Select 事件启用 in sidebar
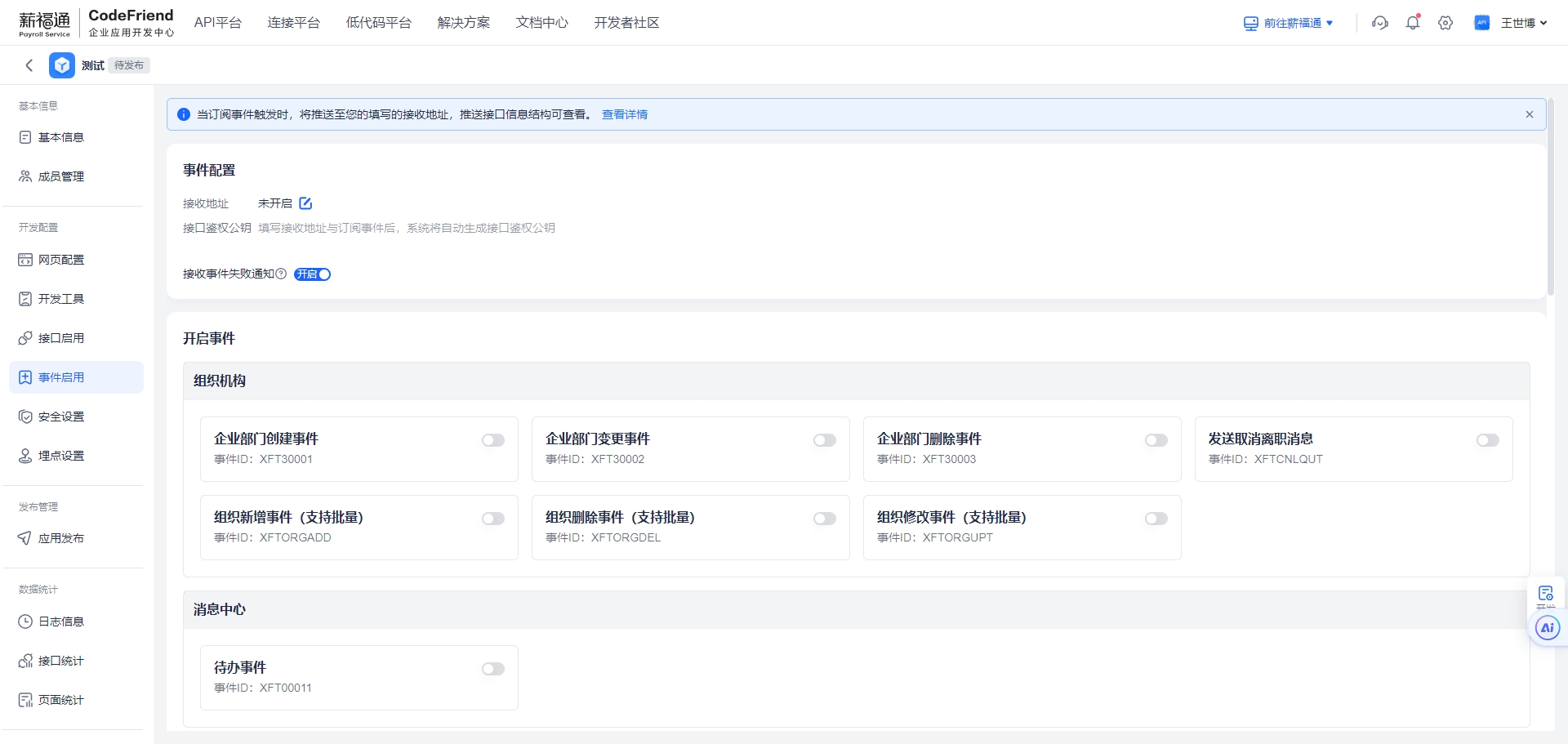Viewport: 1568px width, 744px height. (76, 377)
